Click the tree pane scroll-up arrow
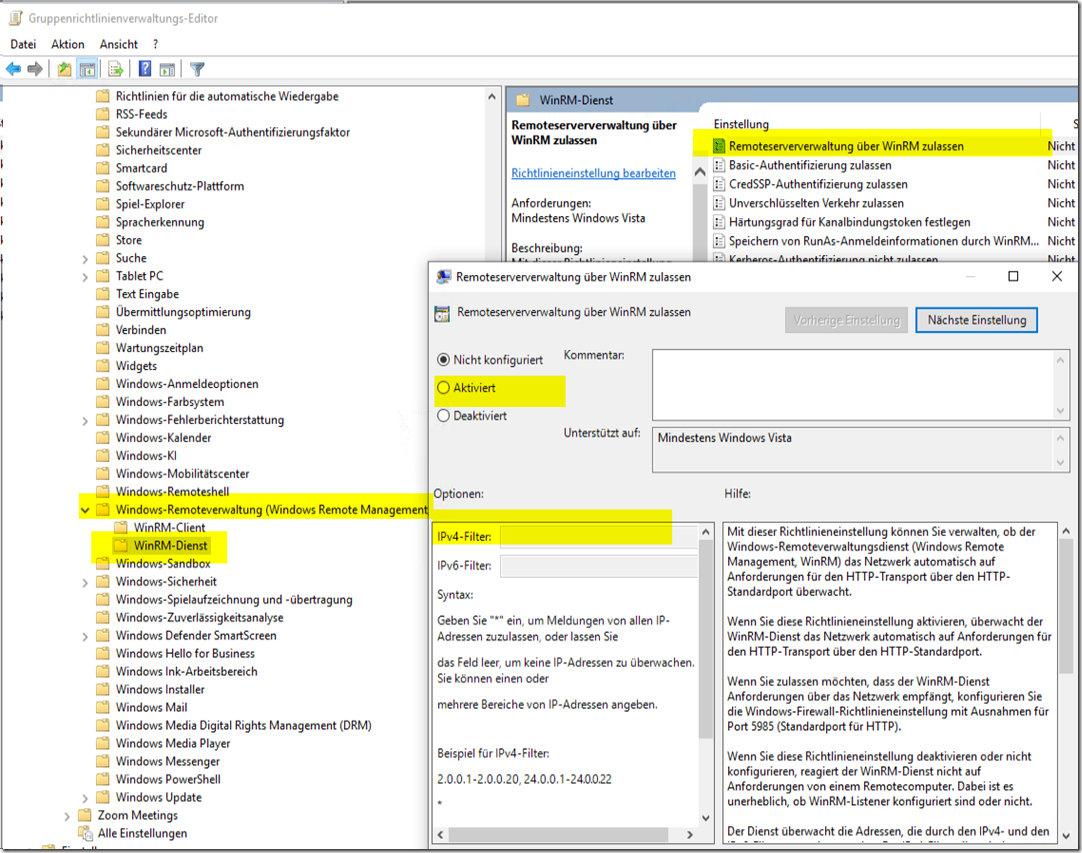The height and width of the screenshot is (853, 1082). pyautogui.click(x=491, y=97)
